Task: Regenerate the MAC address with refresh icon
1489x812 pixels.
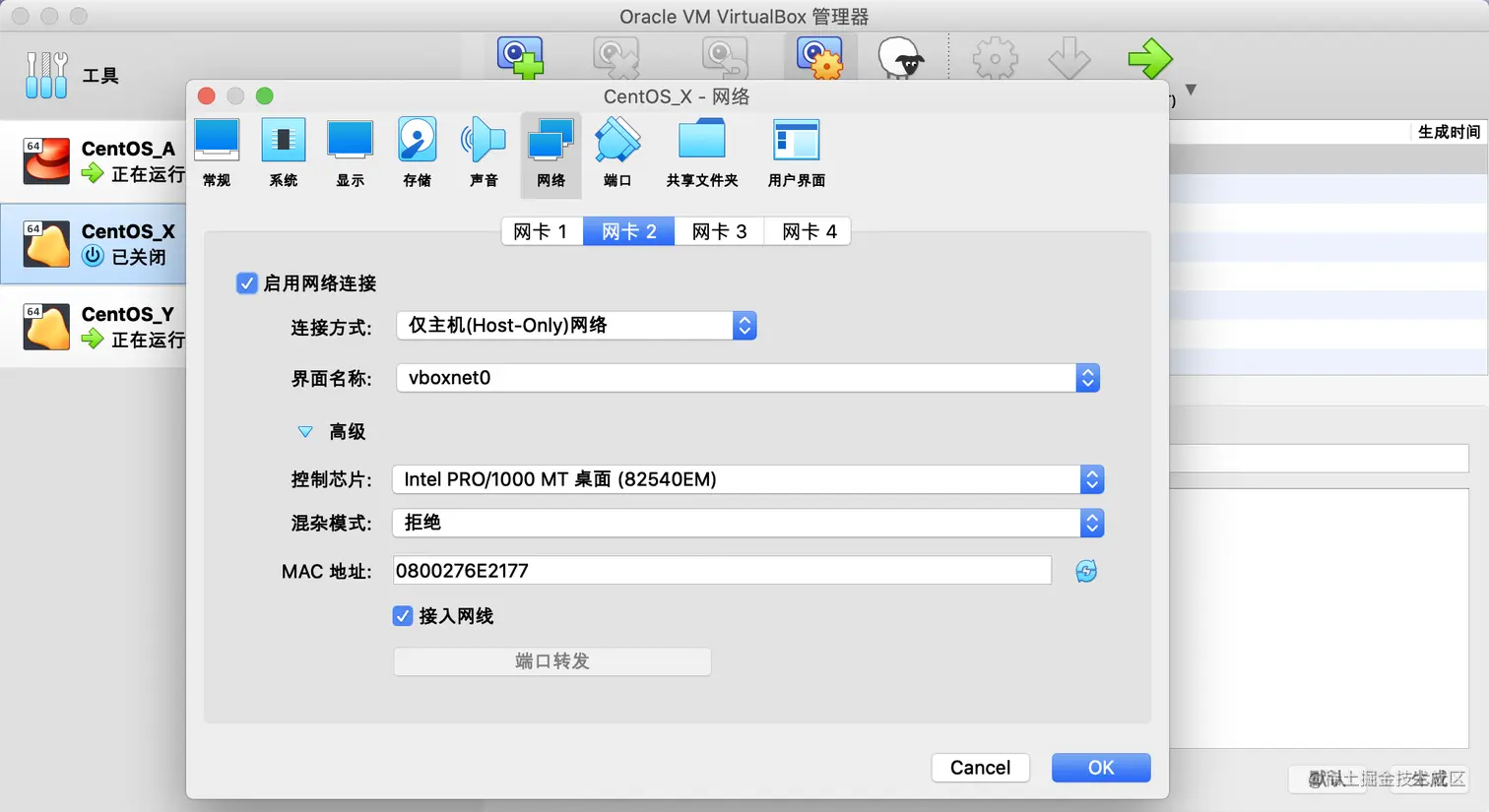Action: pyautogui.click(x=1086, y=571)
